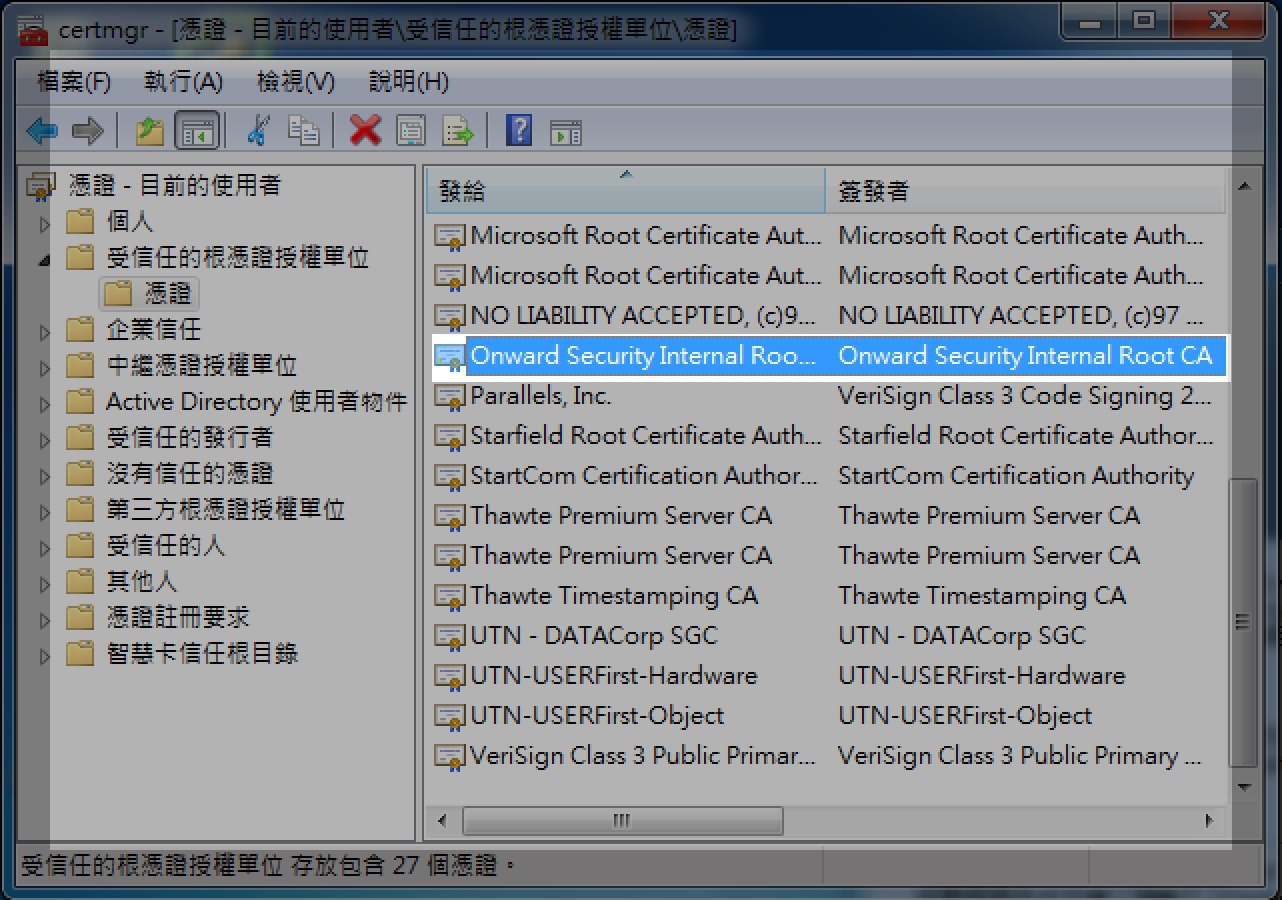Image resolution: width=1282 pixels, height=900 pixels.
Task: Click certificate icon of UTN - DATACorp SGC row
Action: click(450, 637)
